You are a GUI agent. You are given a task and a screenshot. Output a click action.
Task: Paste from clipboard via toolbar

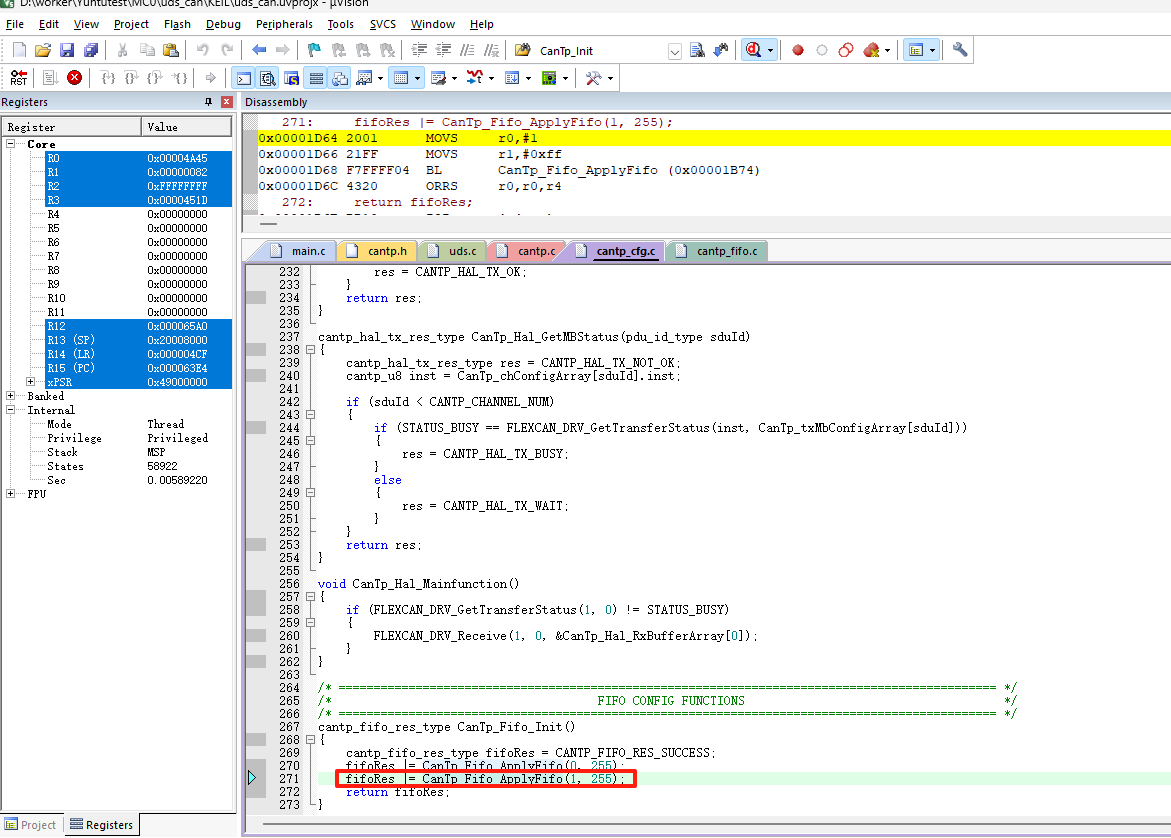[x=171, y=51]
